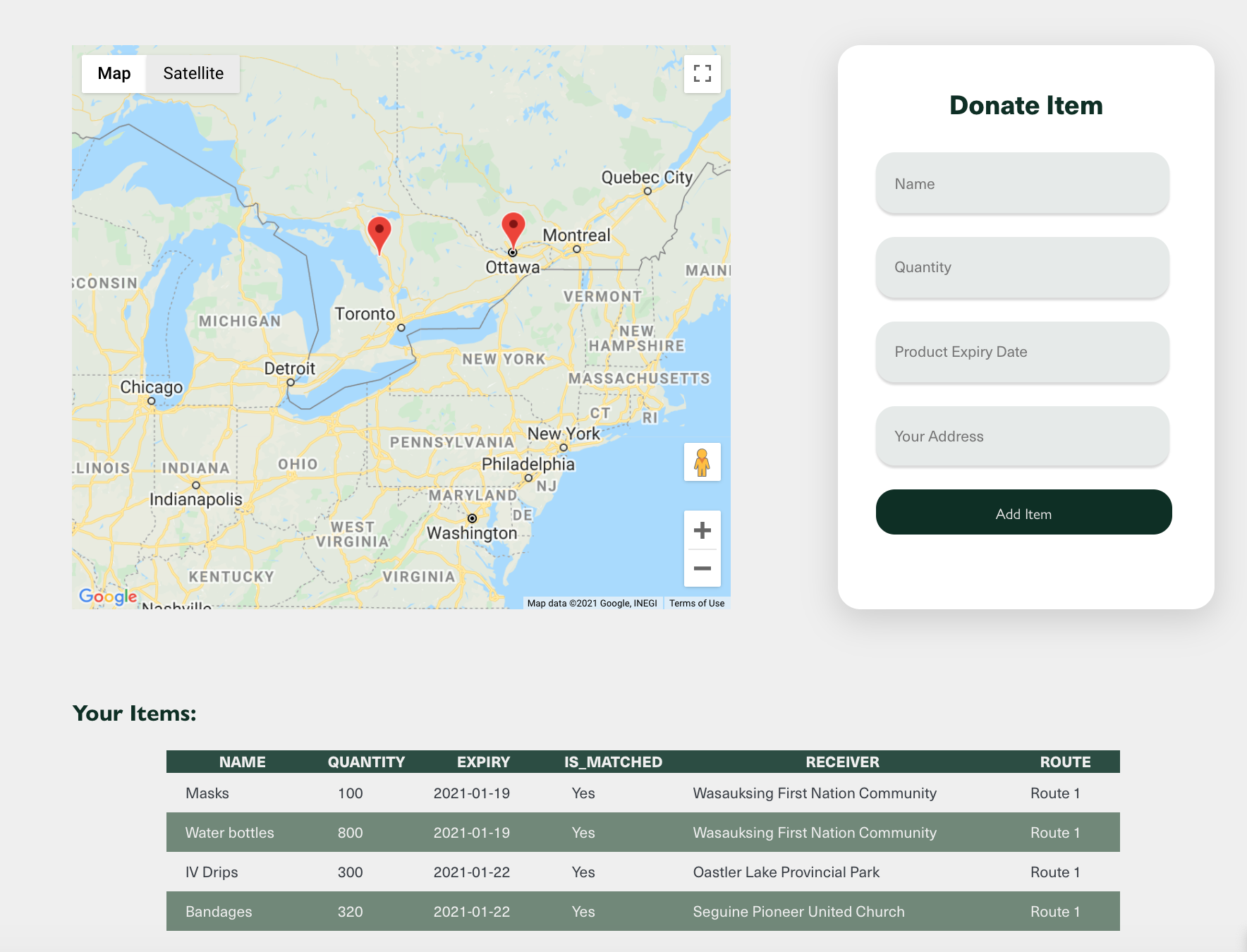1247x952 pixels.
Task: Click Route 1 in Water bottles row
Action: coord(1055,833)
